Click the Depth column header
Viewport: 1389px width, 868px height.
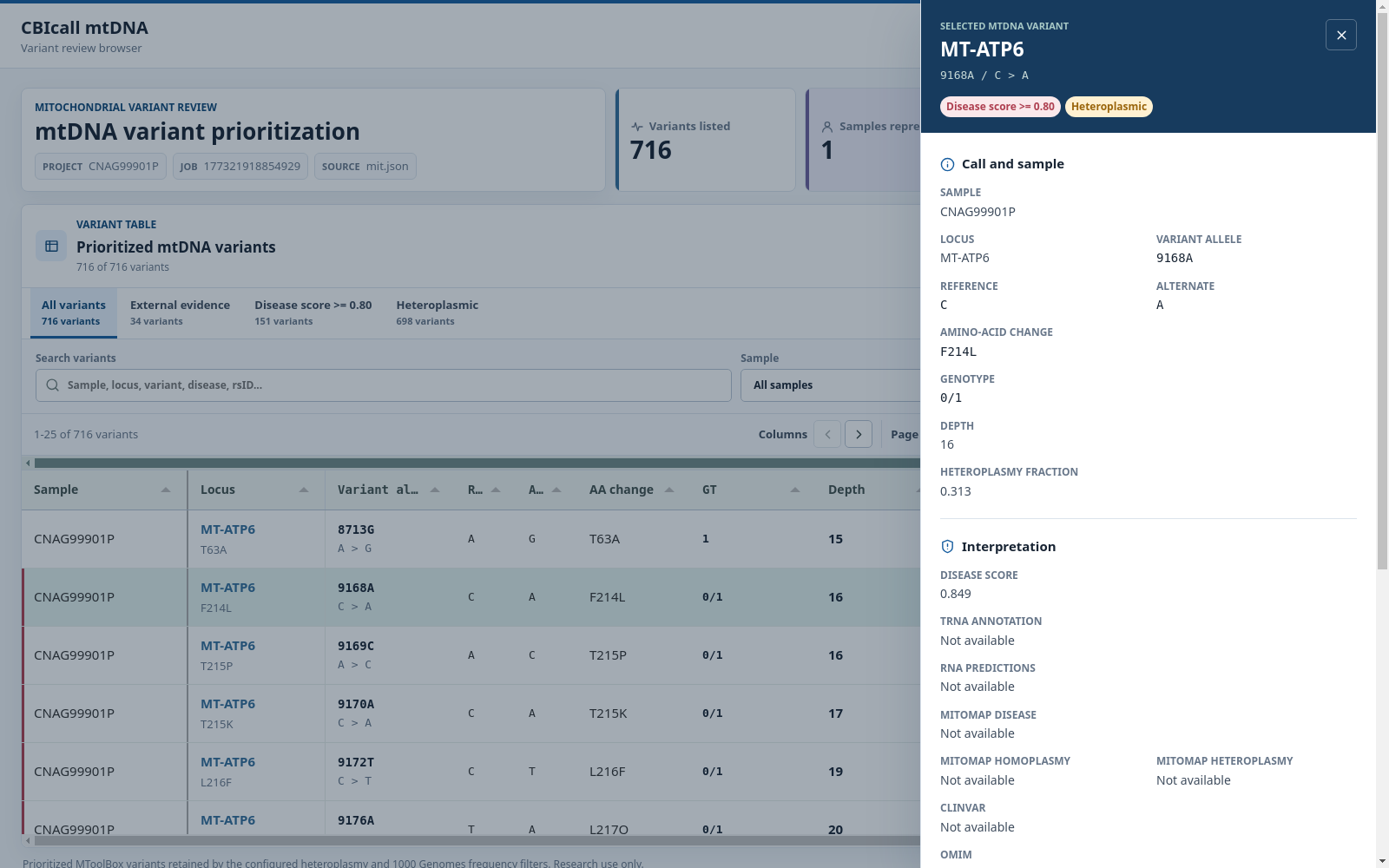point(846,490)
